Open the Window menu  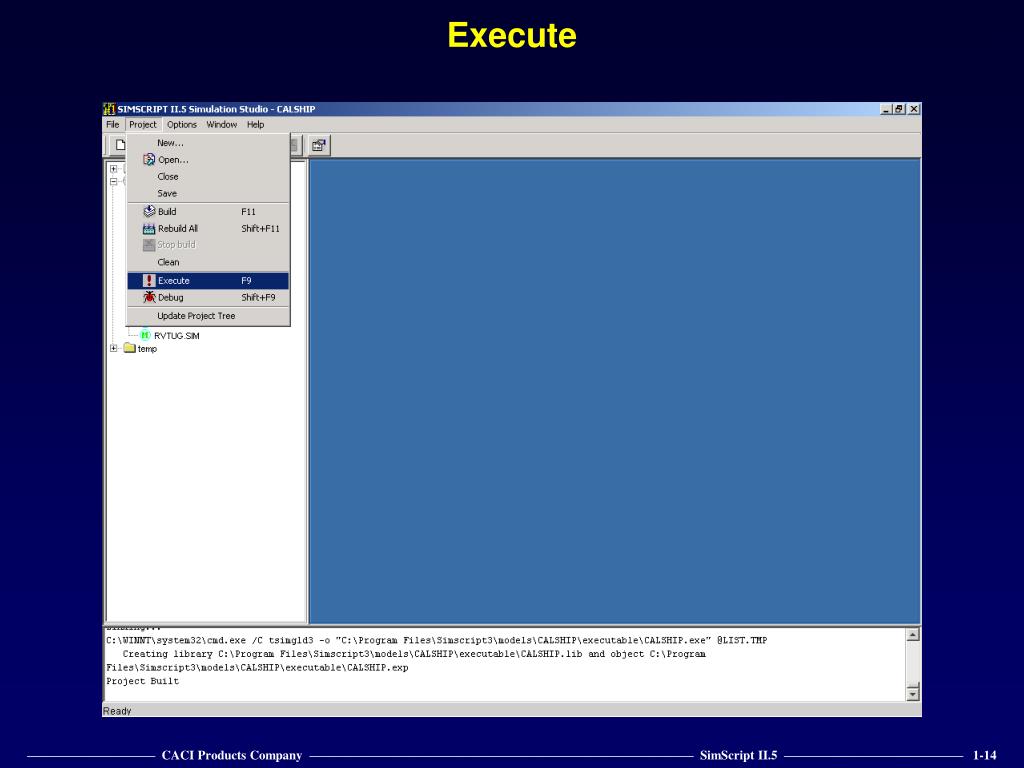[x=221, y=125]
